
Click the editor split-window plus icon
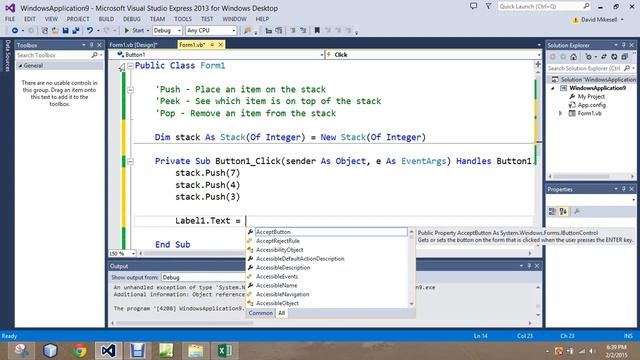538,64
